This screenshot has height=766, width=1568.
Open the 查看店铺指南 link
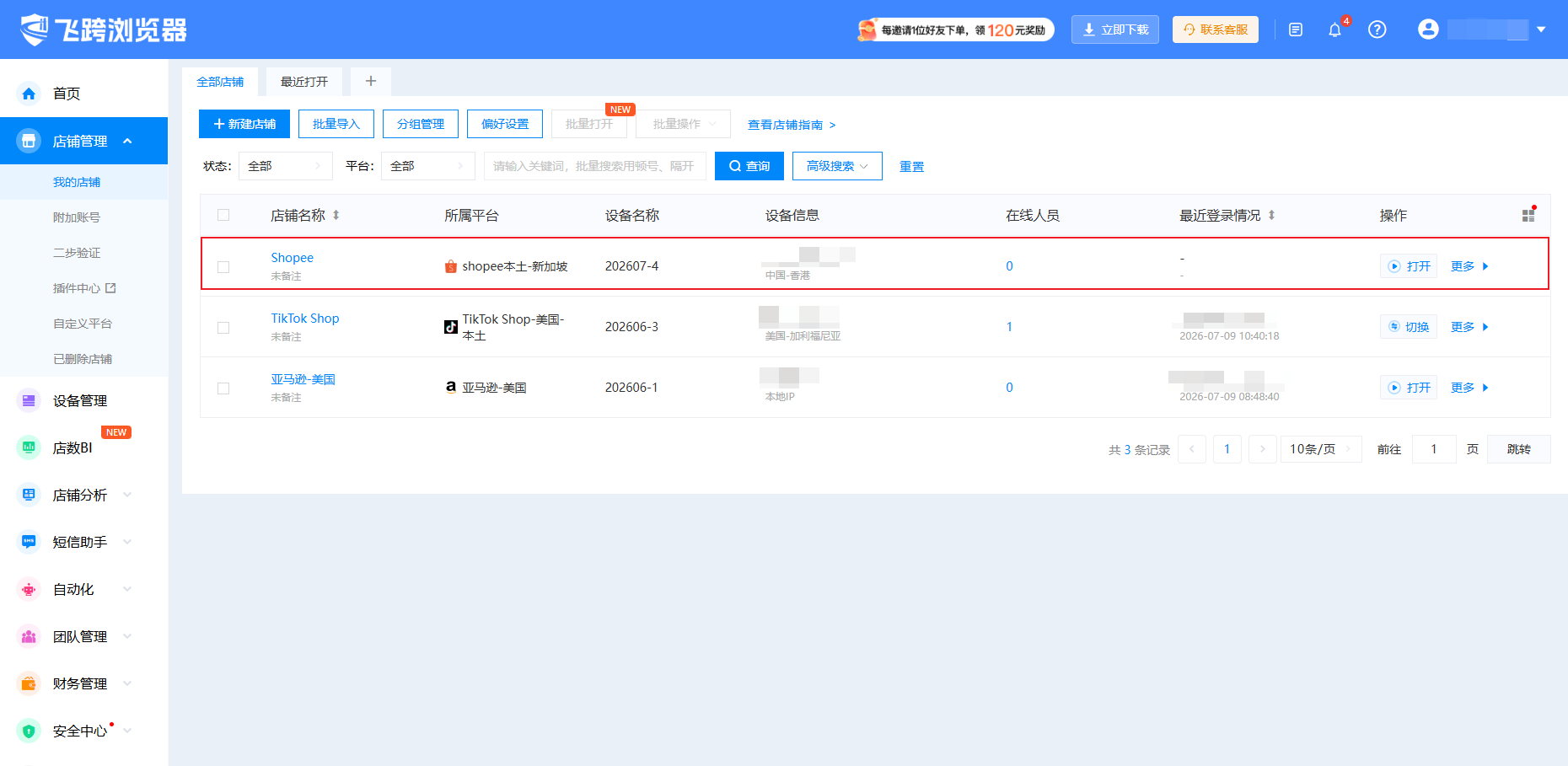[792, 125]
